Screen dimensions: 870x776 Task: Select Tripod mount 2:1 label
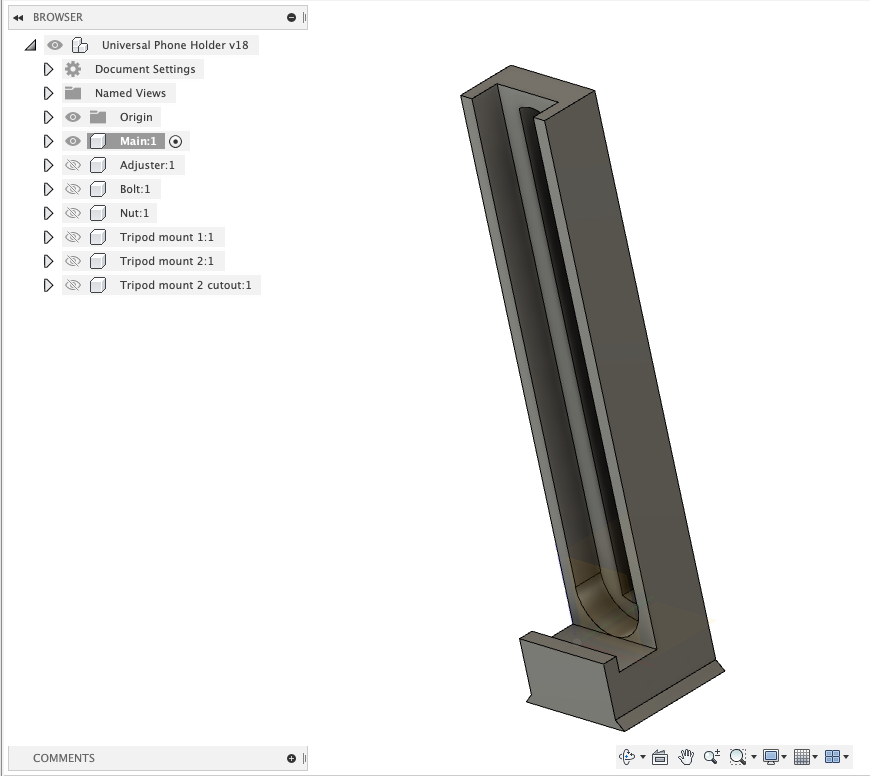(x=166, y=261)
